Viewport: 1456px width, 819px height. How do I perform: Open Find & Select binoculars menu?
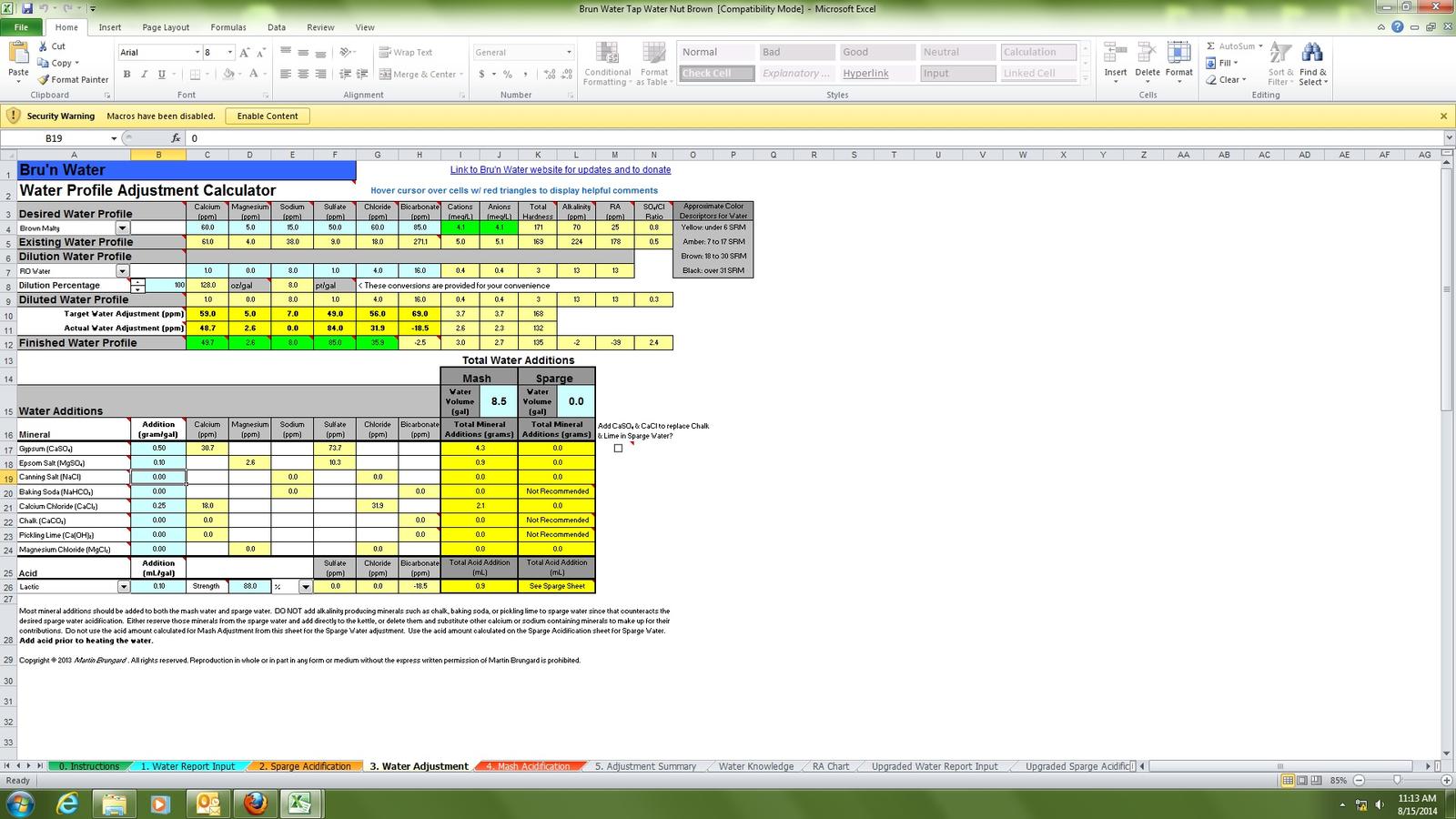[1312, 63]
